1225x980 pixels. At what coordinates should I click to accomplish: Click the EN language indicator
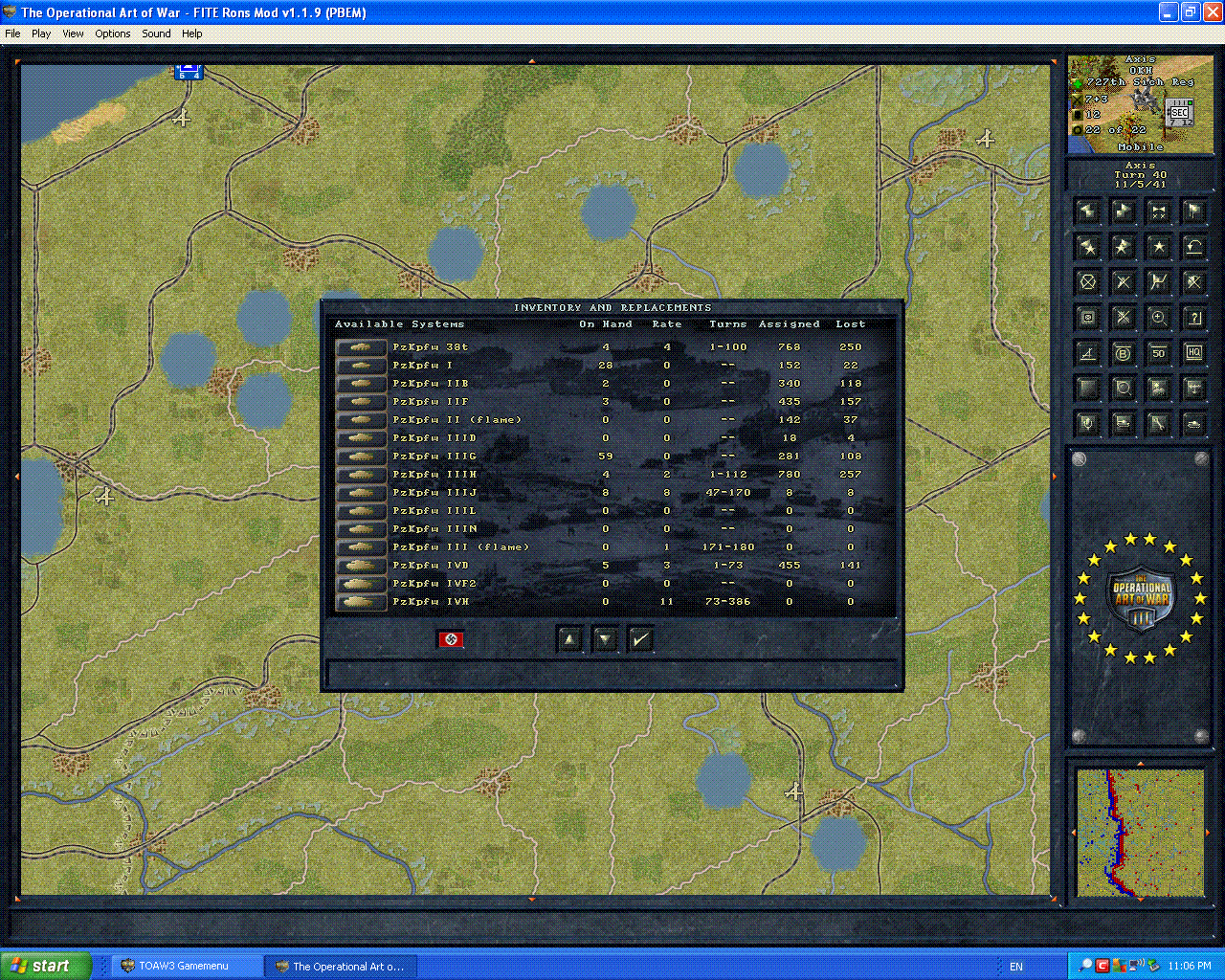[1016, 967]
